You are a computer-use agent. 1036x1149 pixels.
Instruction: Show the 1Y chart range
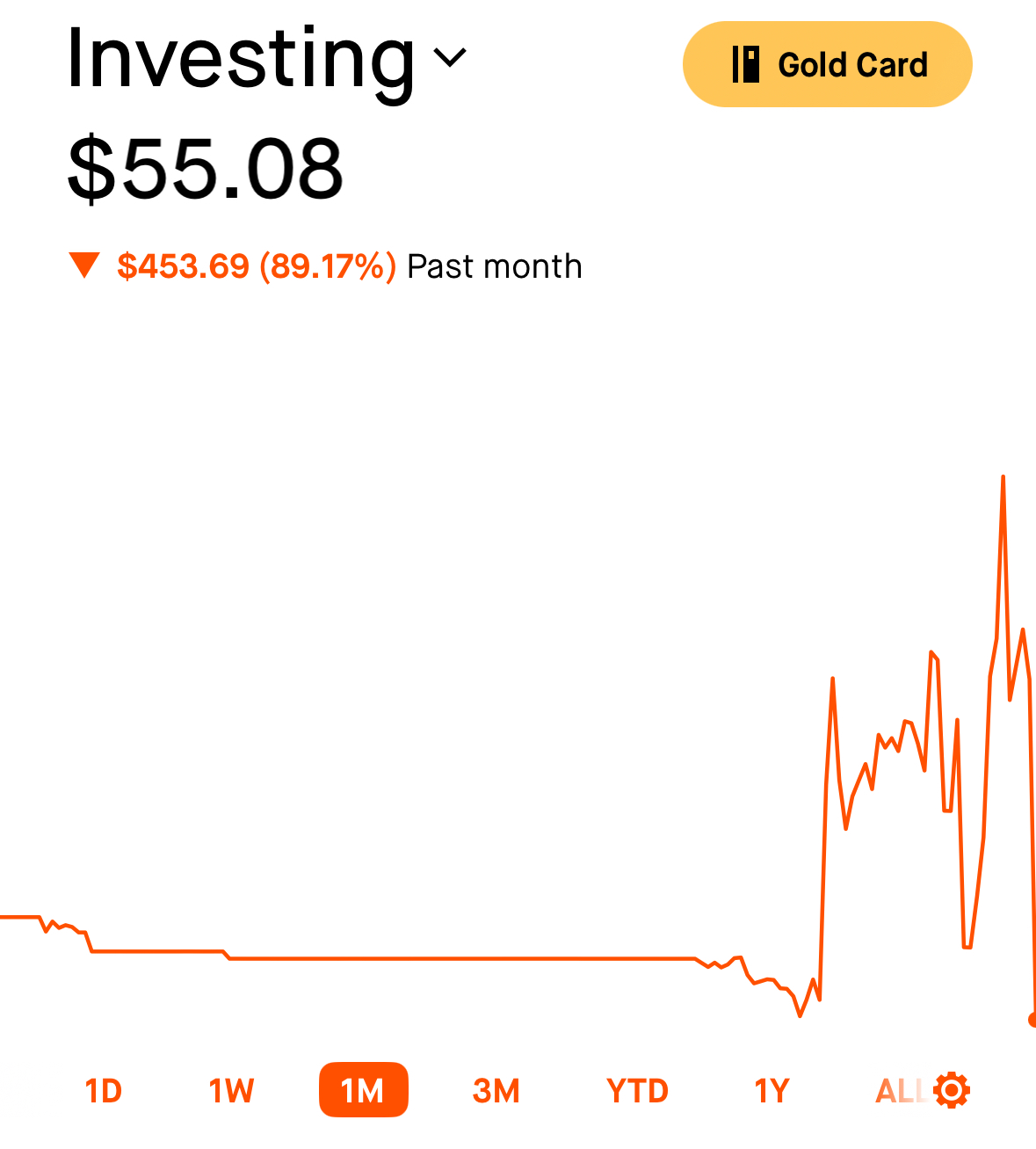772,1091
